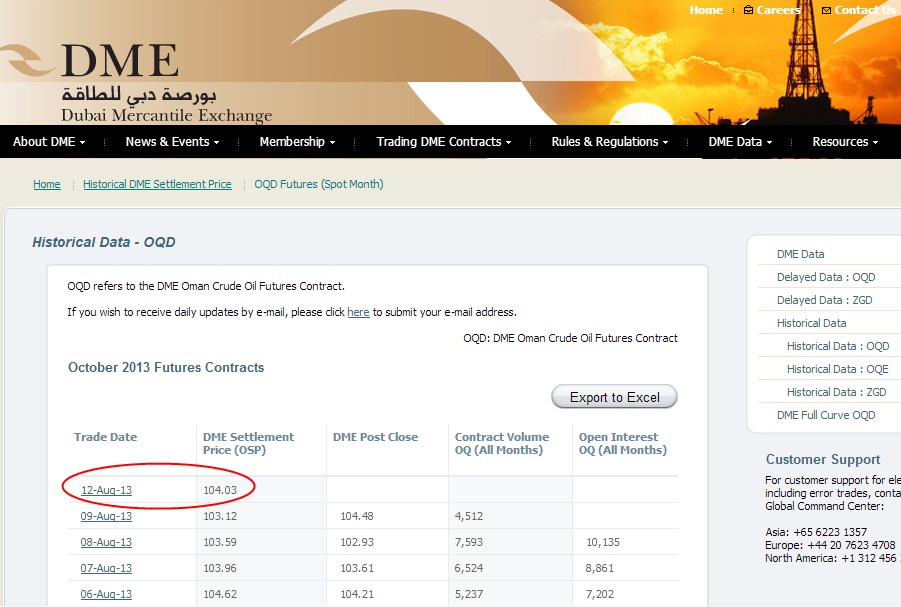The image size is (901, 607).
Task: Open Historical Data : OQE sidebar item
Action: (837, 369)
